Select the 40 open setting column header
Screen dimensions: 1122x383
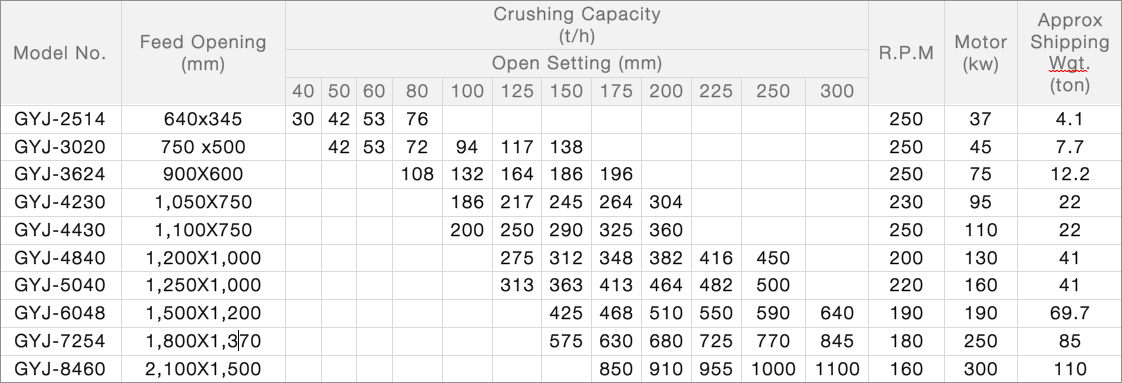click(303, 92)
